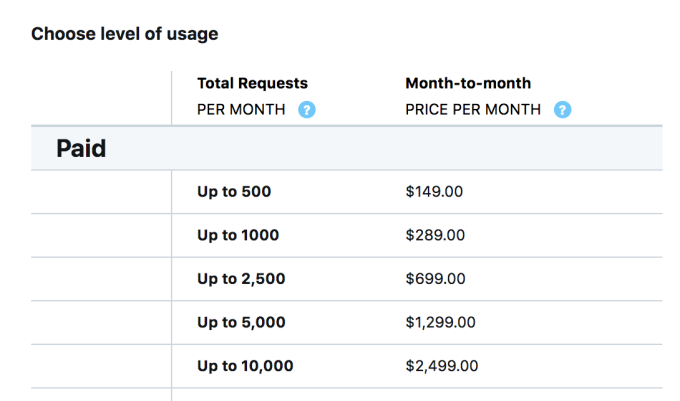The height and width of the screenshot is (401, 680).
Task: Click the empty cell left of Up to 10,000
Action: tap(100, 366)
